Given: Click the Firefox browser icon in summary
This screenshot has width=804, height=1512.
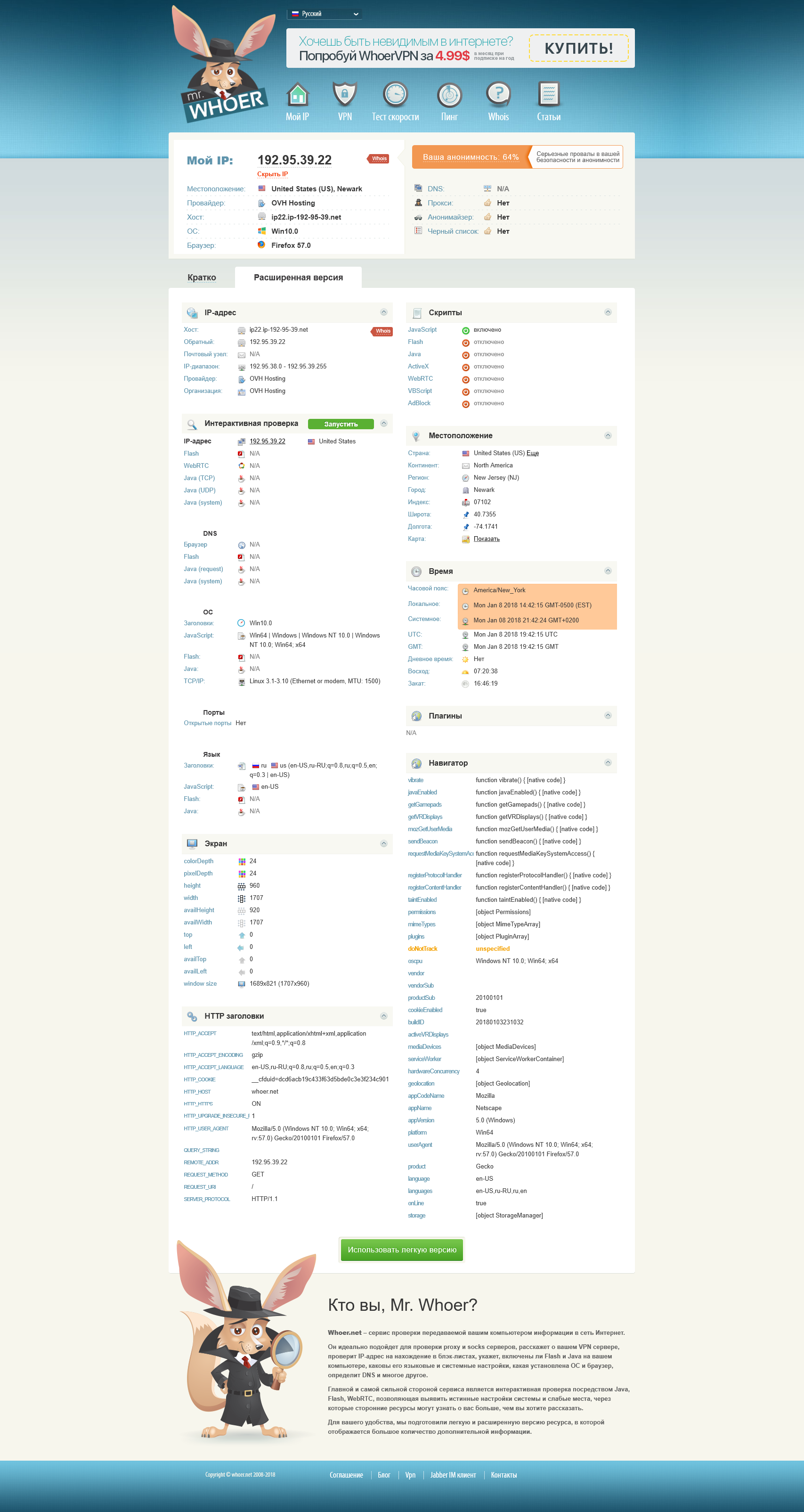Looking at the screenshot, I should point(261,245).
